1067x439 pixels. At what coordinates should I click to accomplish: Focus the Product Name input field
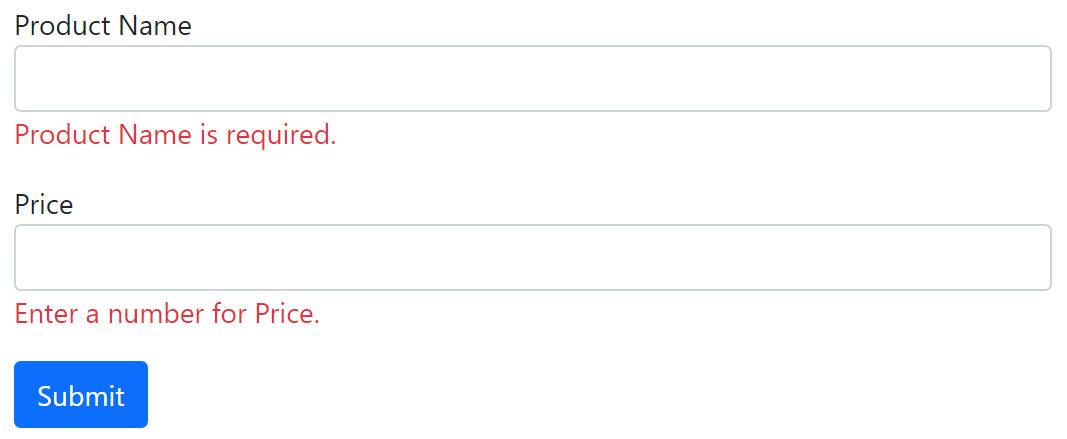point(533,78)
